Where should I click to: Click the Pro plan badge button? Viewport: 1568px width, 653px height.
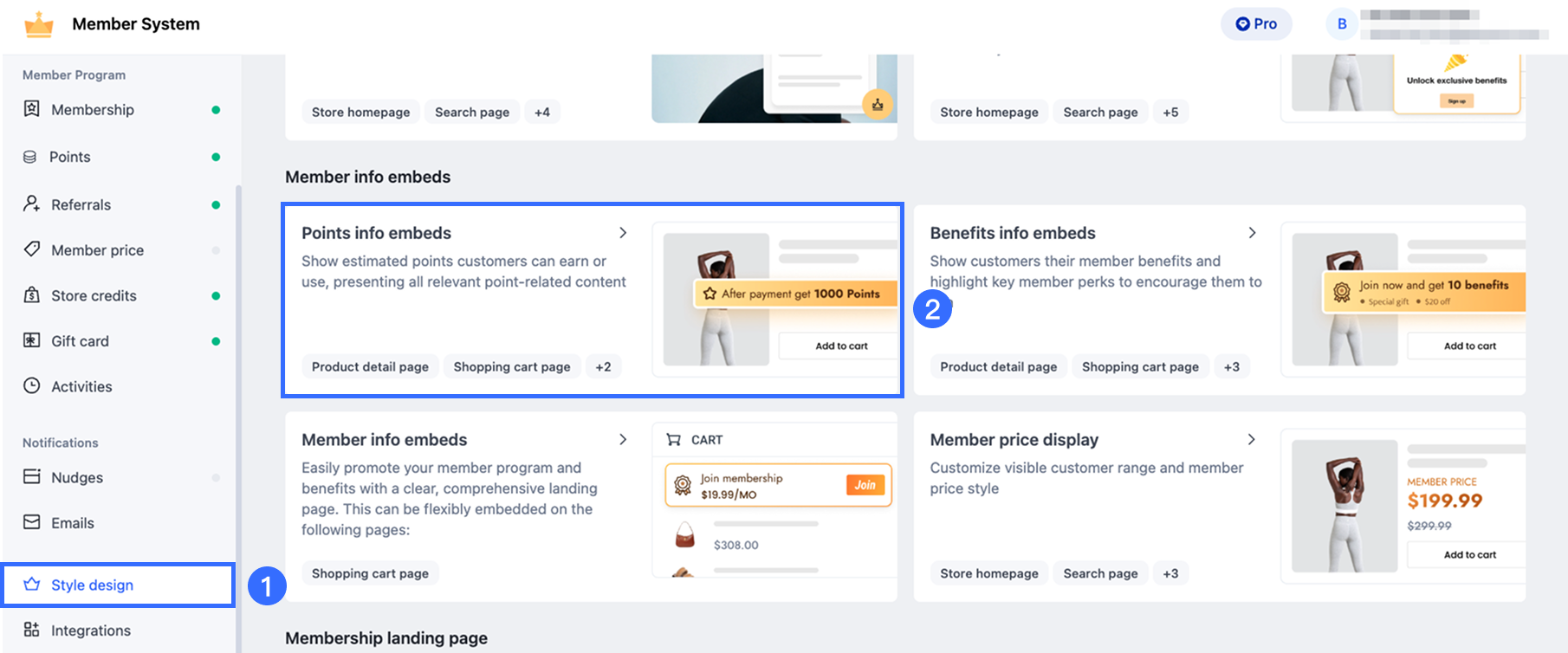coord(1256,24)
